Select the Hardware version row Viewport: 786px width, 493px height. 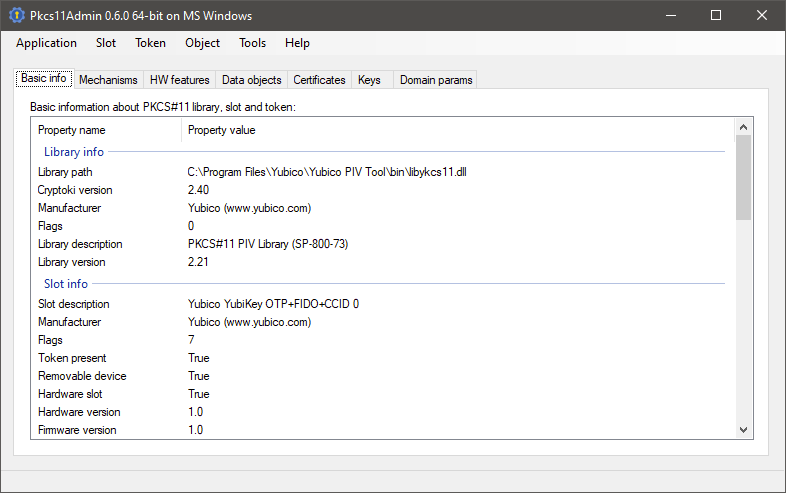click(383, 412)
